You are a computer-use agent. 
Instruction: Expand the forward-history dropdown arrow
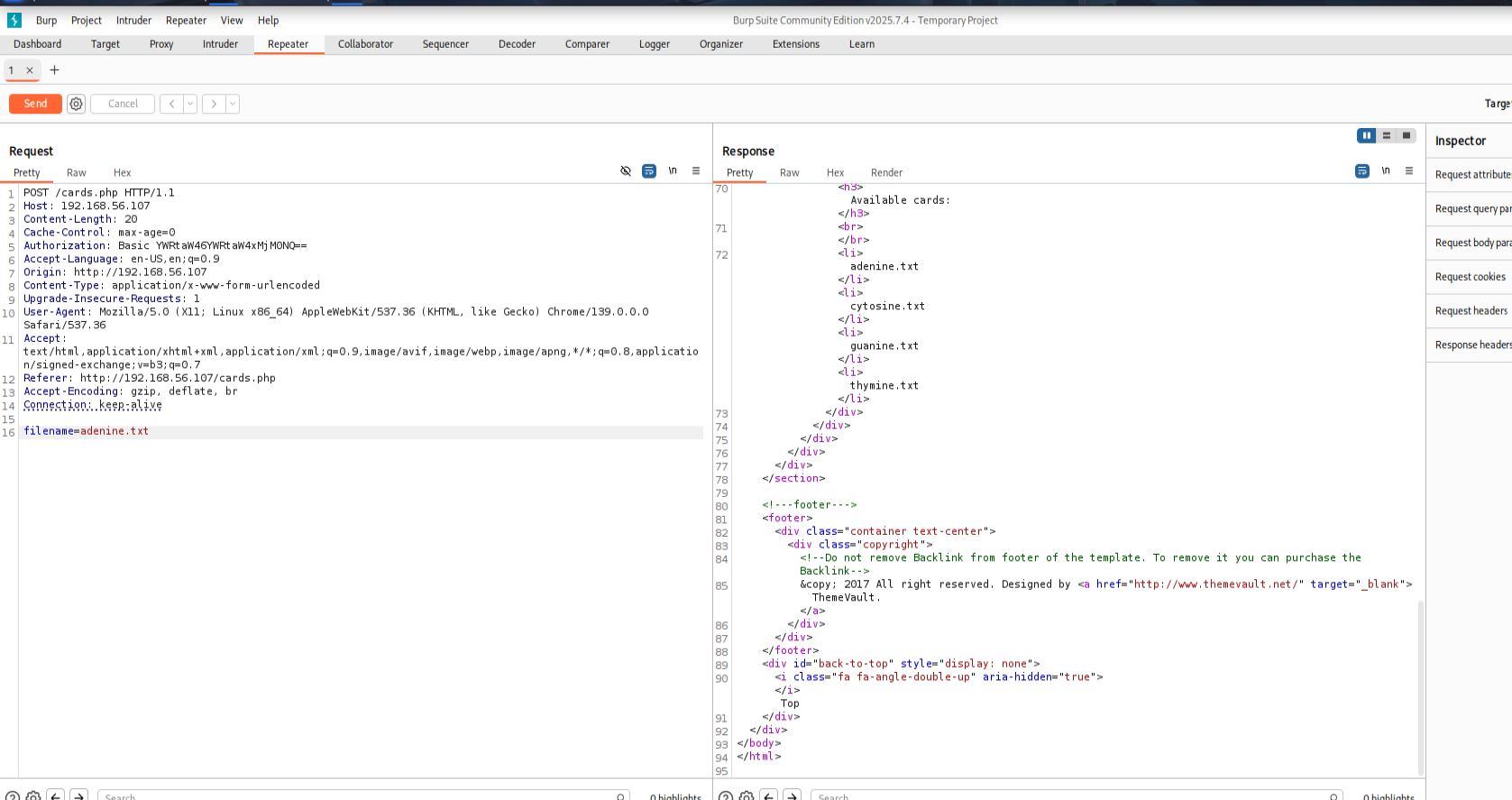point(233,104)
